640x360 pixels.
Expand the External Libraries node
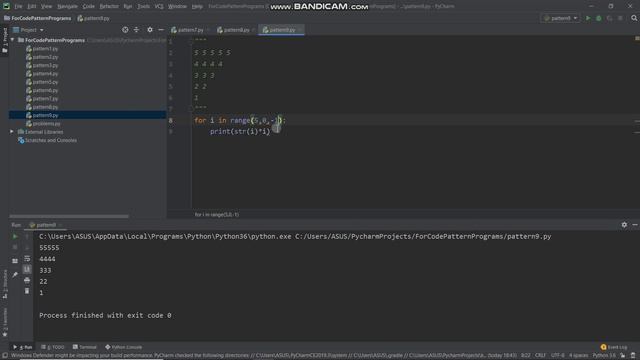[x=12, y=132]
